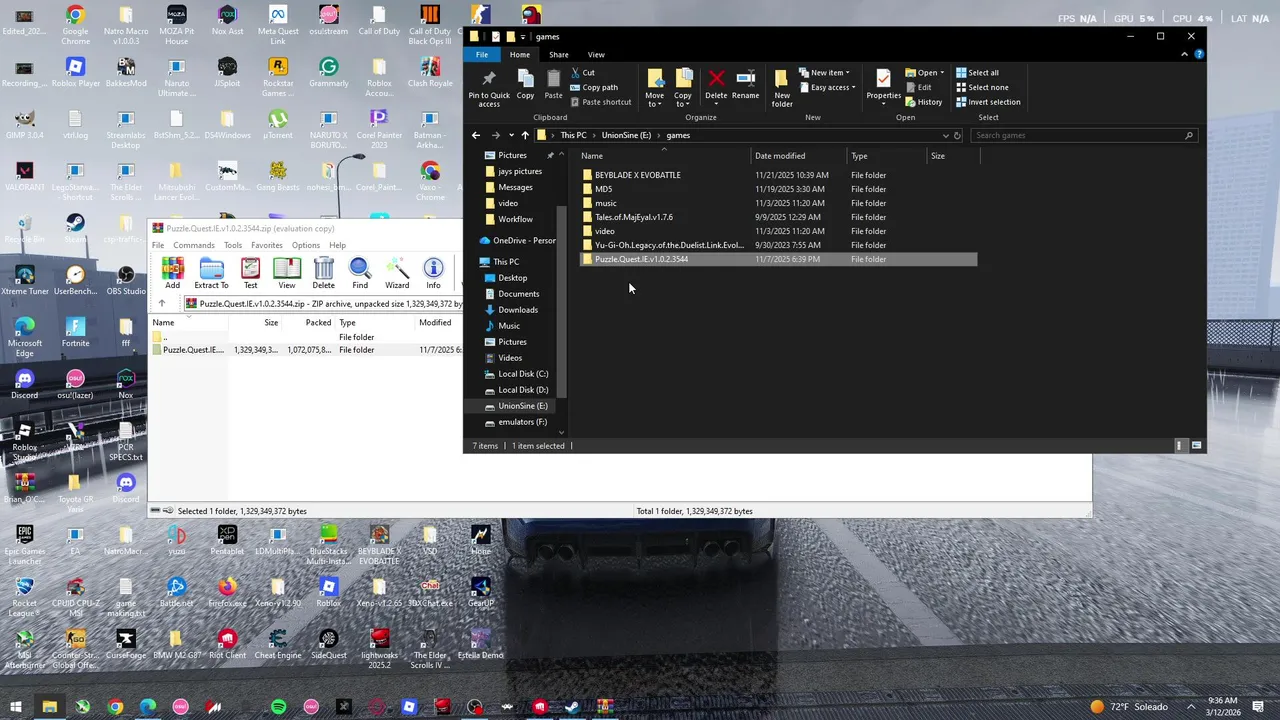Click Invert selection in Explorer ribbon
Viewport: 1280px width, 720px height.
988,102
